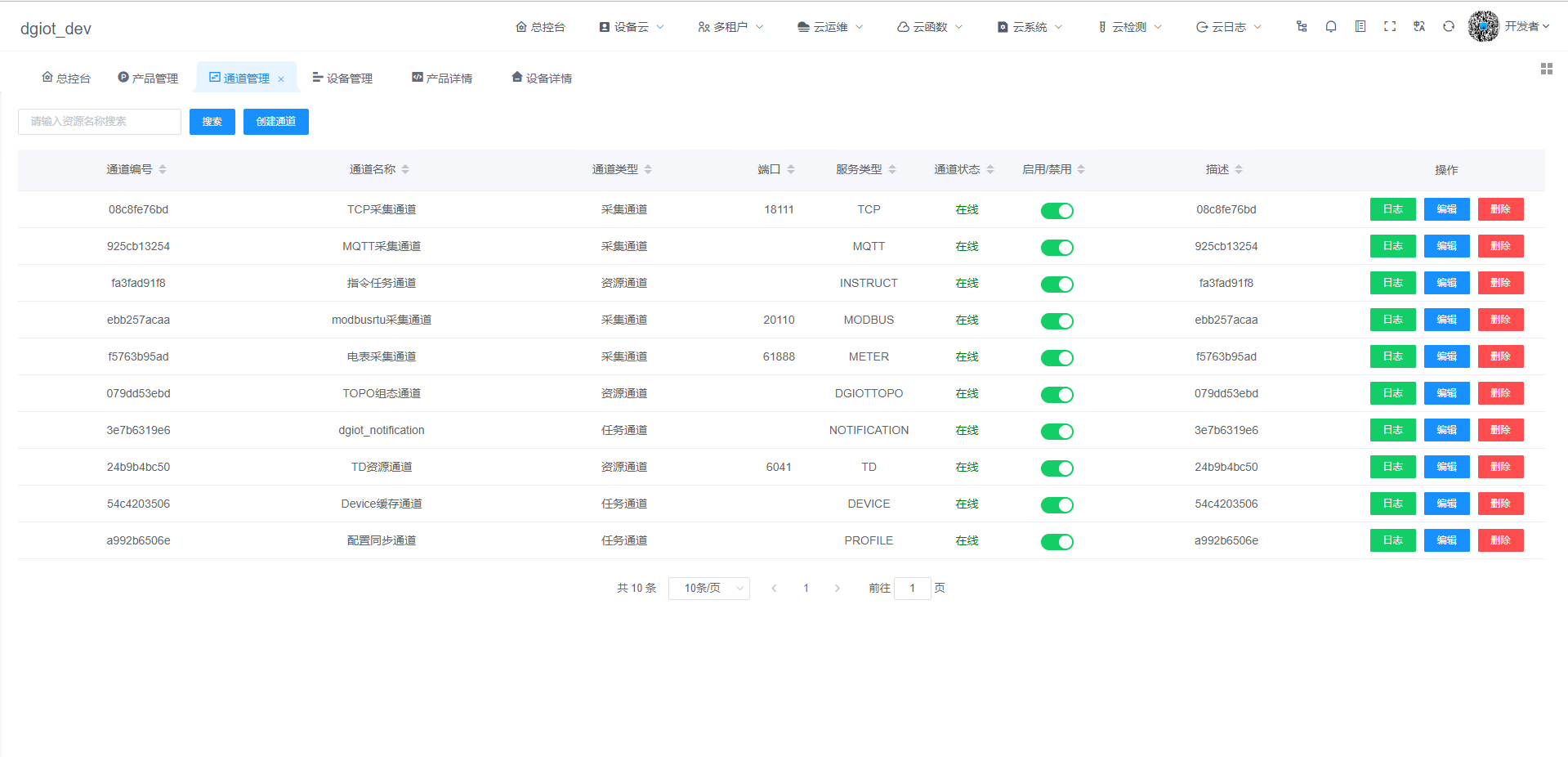
Task: Click the resource name search input field
Action: point(99,122)
